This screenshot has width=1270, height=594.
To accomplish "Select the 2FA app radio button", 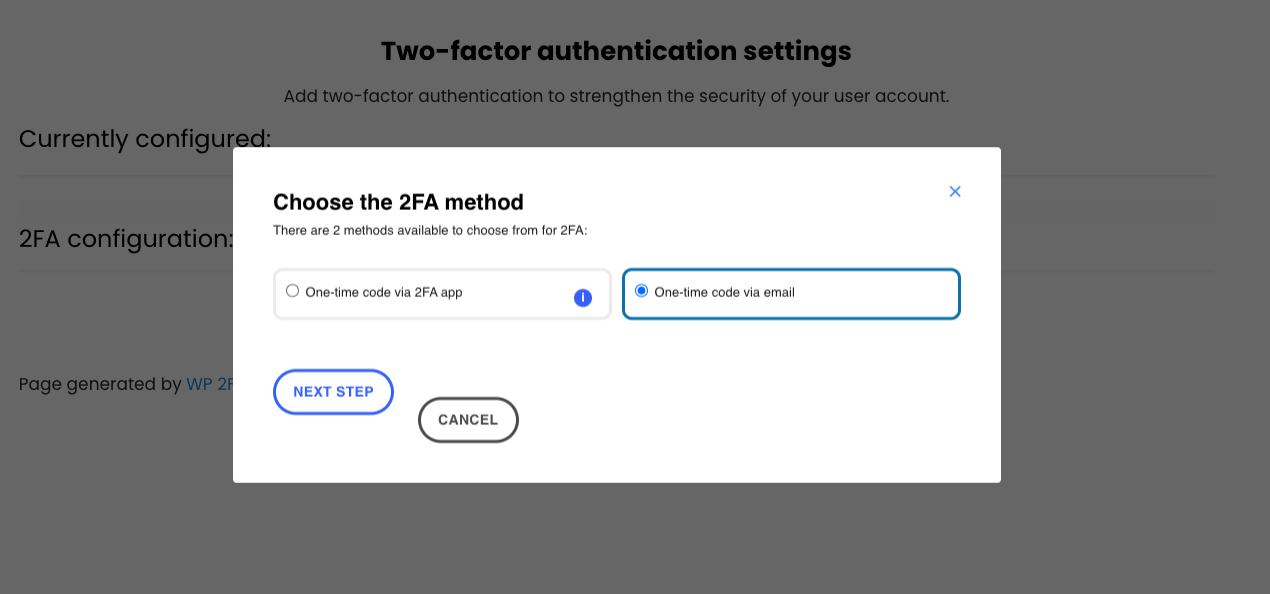I will point(292,291).
